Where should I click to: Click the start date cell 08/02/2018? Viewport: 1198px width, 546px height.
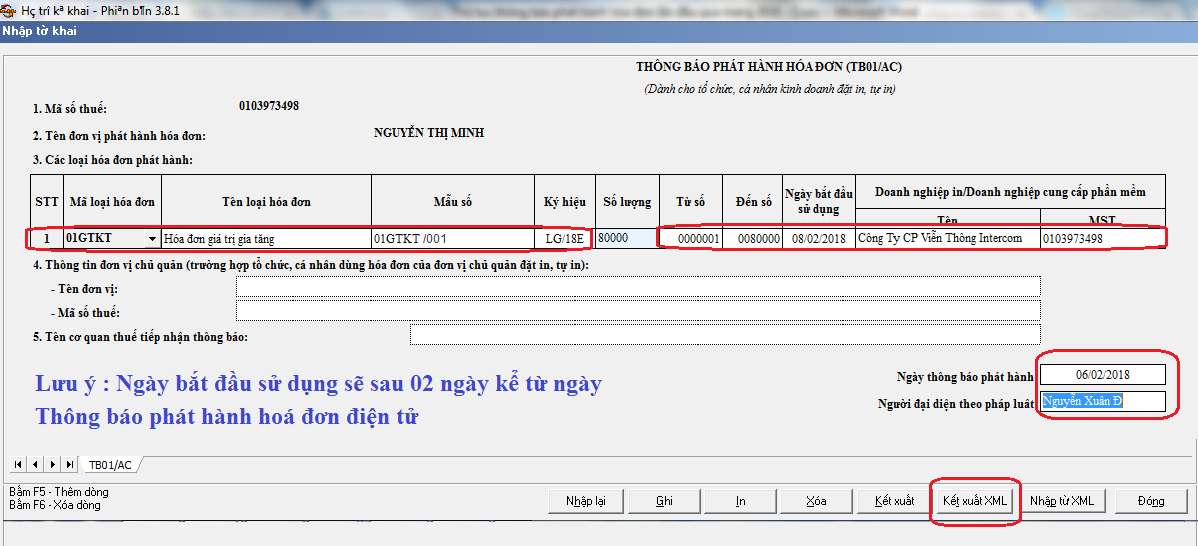(x=819, y=239)
